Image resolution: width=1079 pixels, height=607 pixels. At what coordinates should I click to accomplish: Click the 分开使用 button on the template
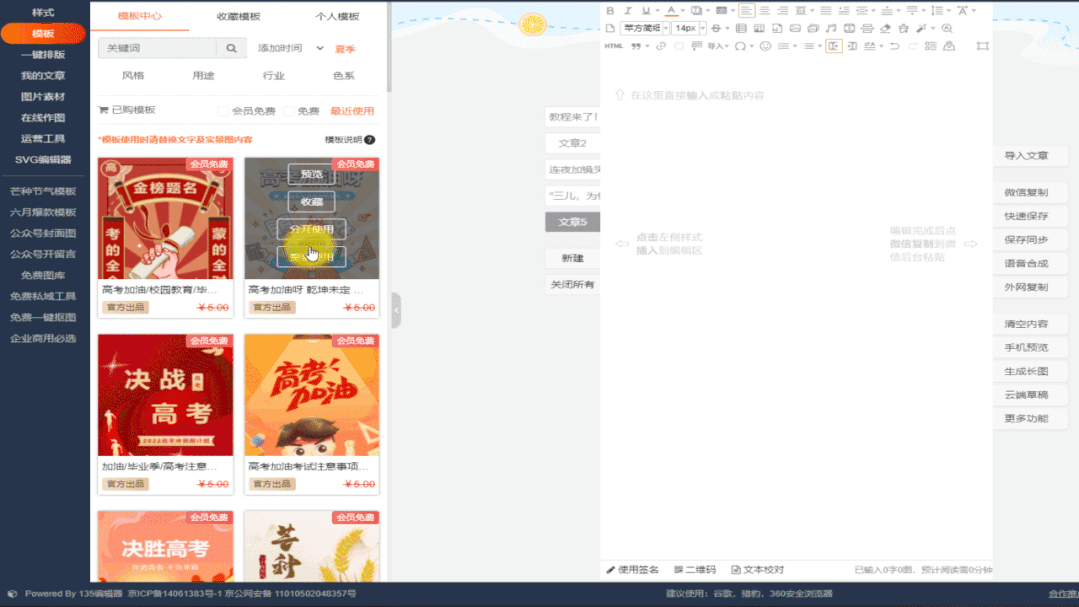pyautogui.click(x=312, y=229)
